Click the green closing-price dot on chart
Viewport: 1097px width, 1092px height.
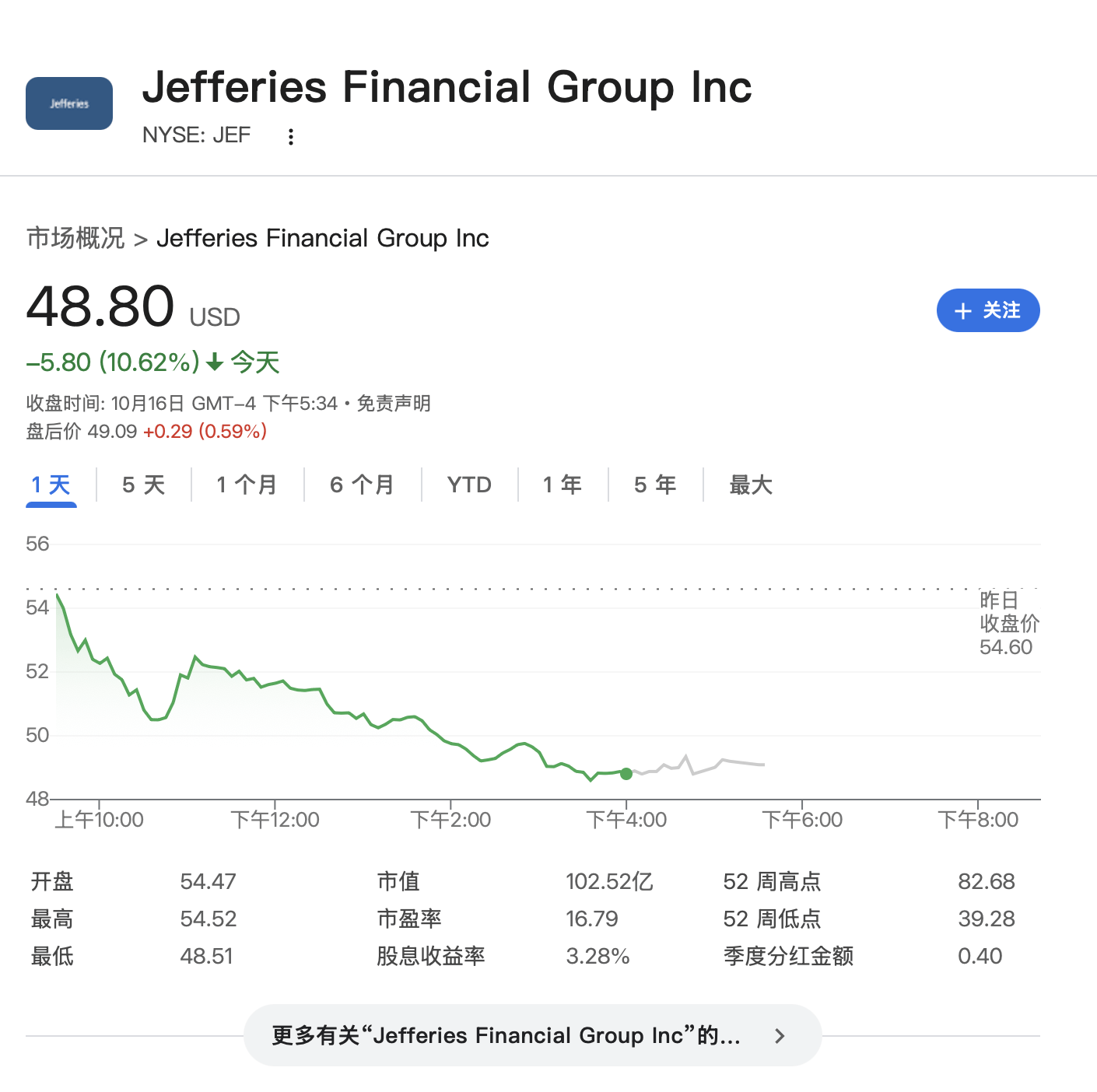point(626,773)
